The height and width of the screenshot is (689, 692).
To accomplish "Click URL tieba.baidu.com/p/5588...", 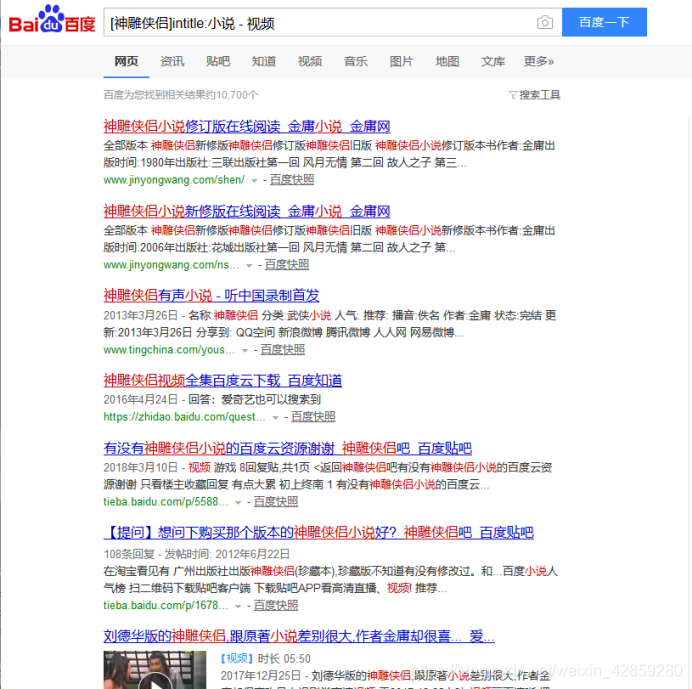I will point(166,501).
